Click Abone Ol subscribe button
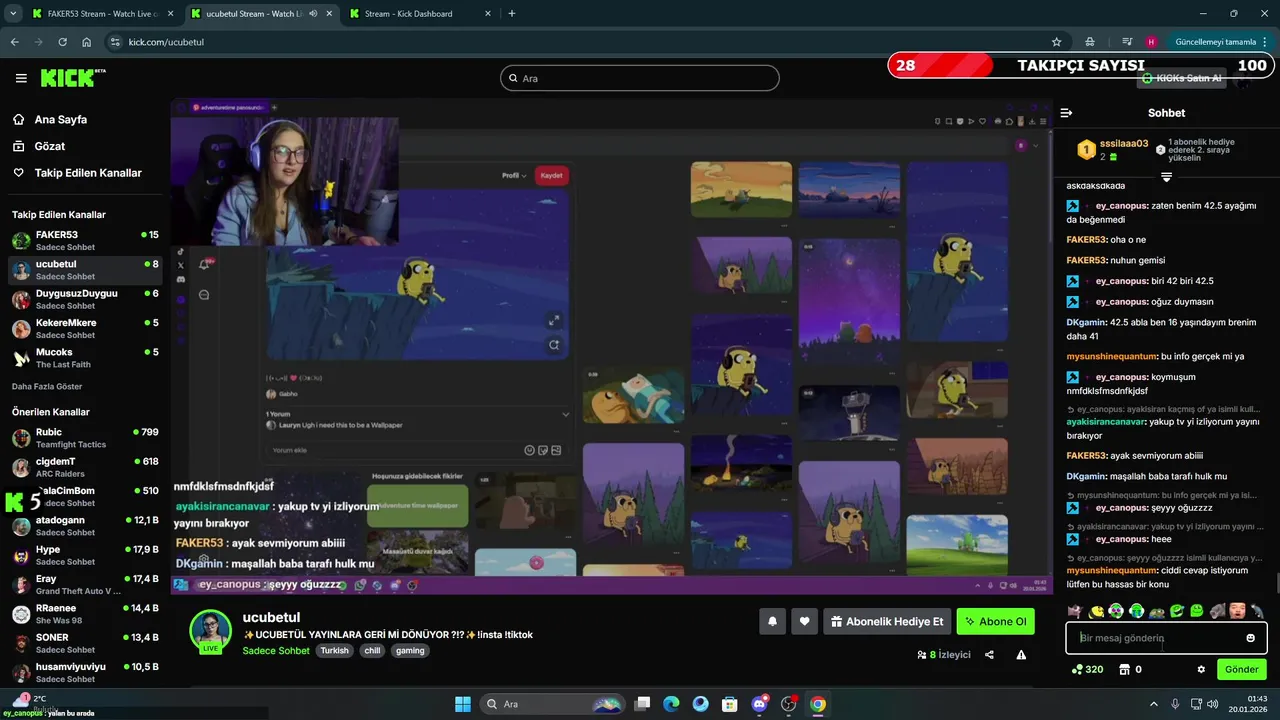This screenshot has width=1280, height=720. [x=995, y=621]
